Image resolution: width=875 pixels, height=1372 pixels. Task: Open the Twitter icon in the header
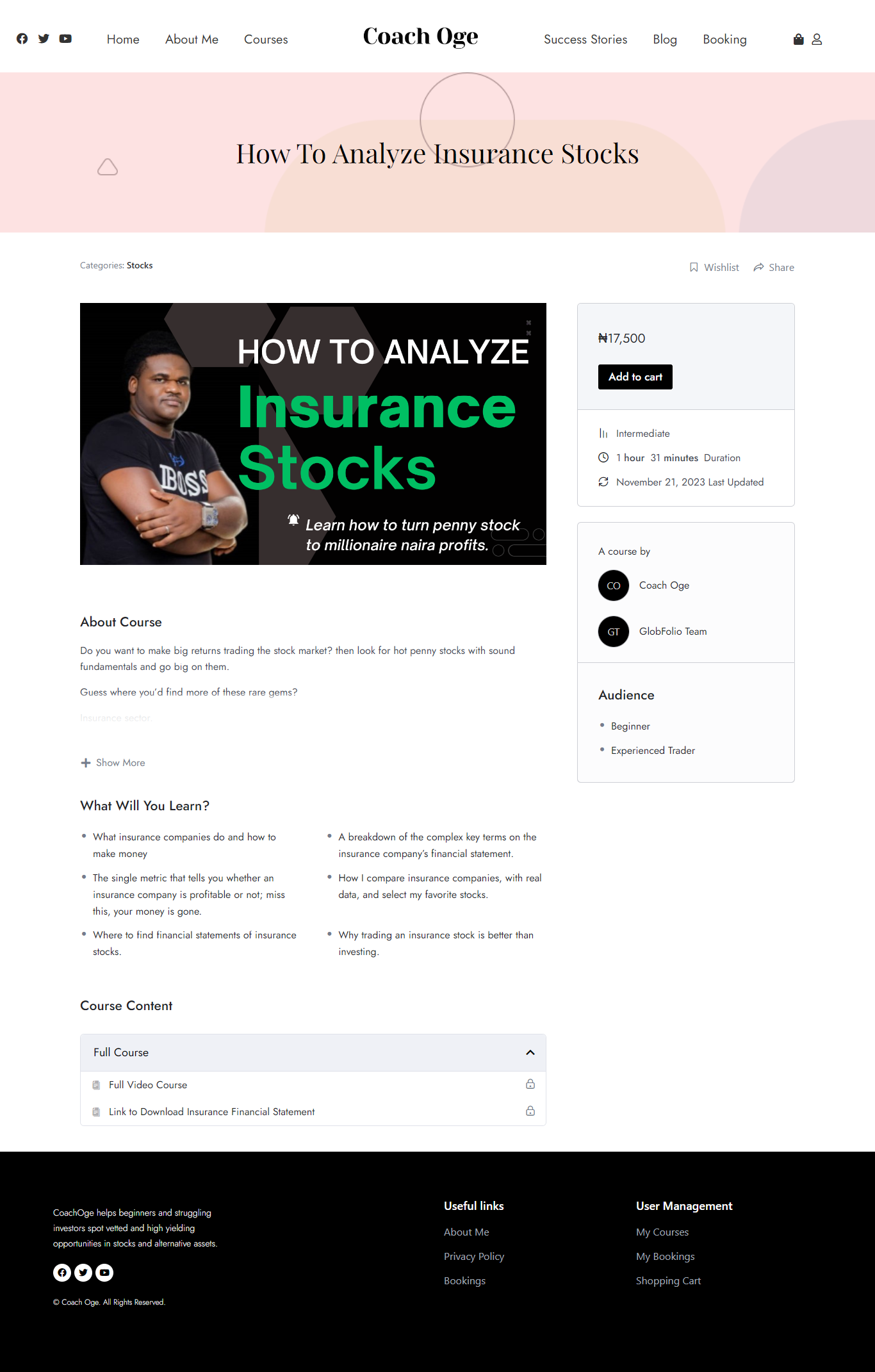click(43, 38)
